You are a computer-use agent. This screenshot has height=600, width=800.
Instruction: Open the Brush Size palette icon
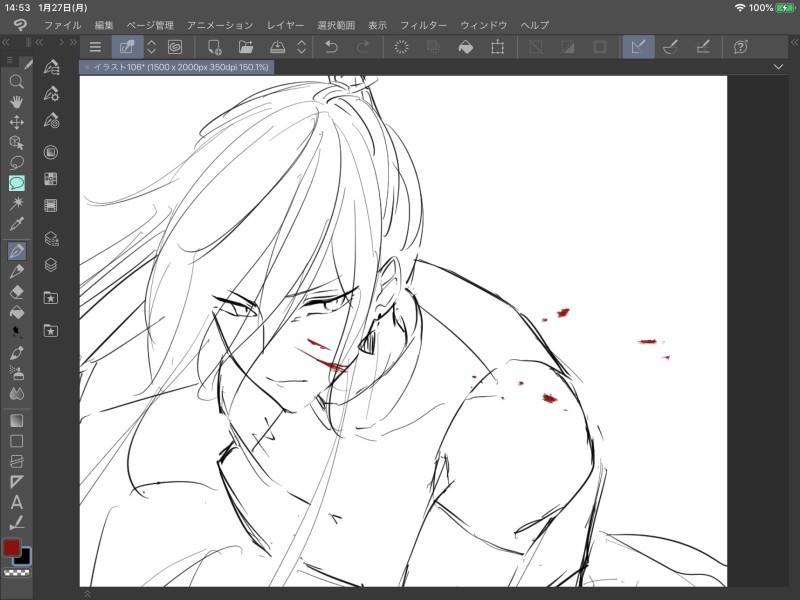[51, 120]
